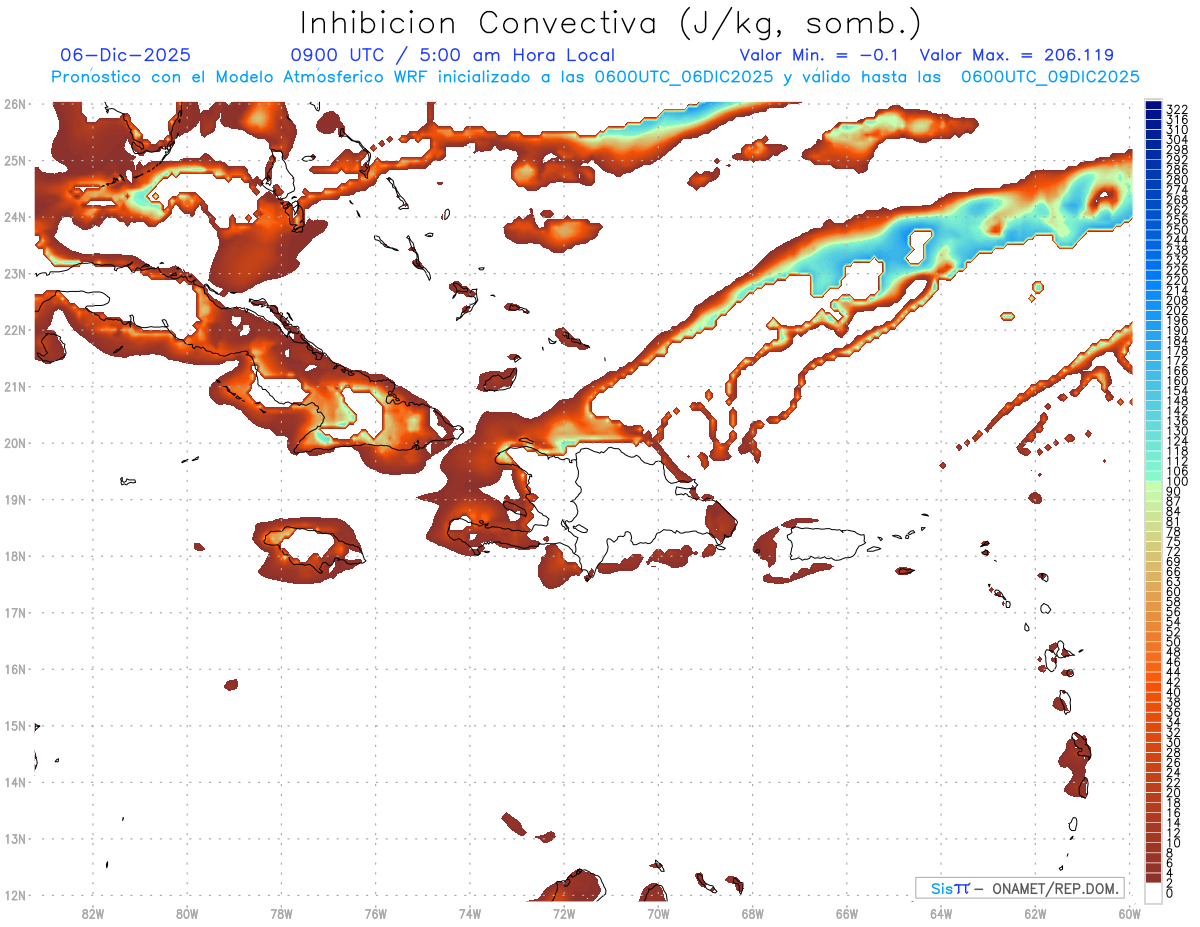Screen dimensions: 1200x927
Task: Click the "Valor Max. = 206.119" readout
Action: [1016, 55]
